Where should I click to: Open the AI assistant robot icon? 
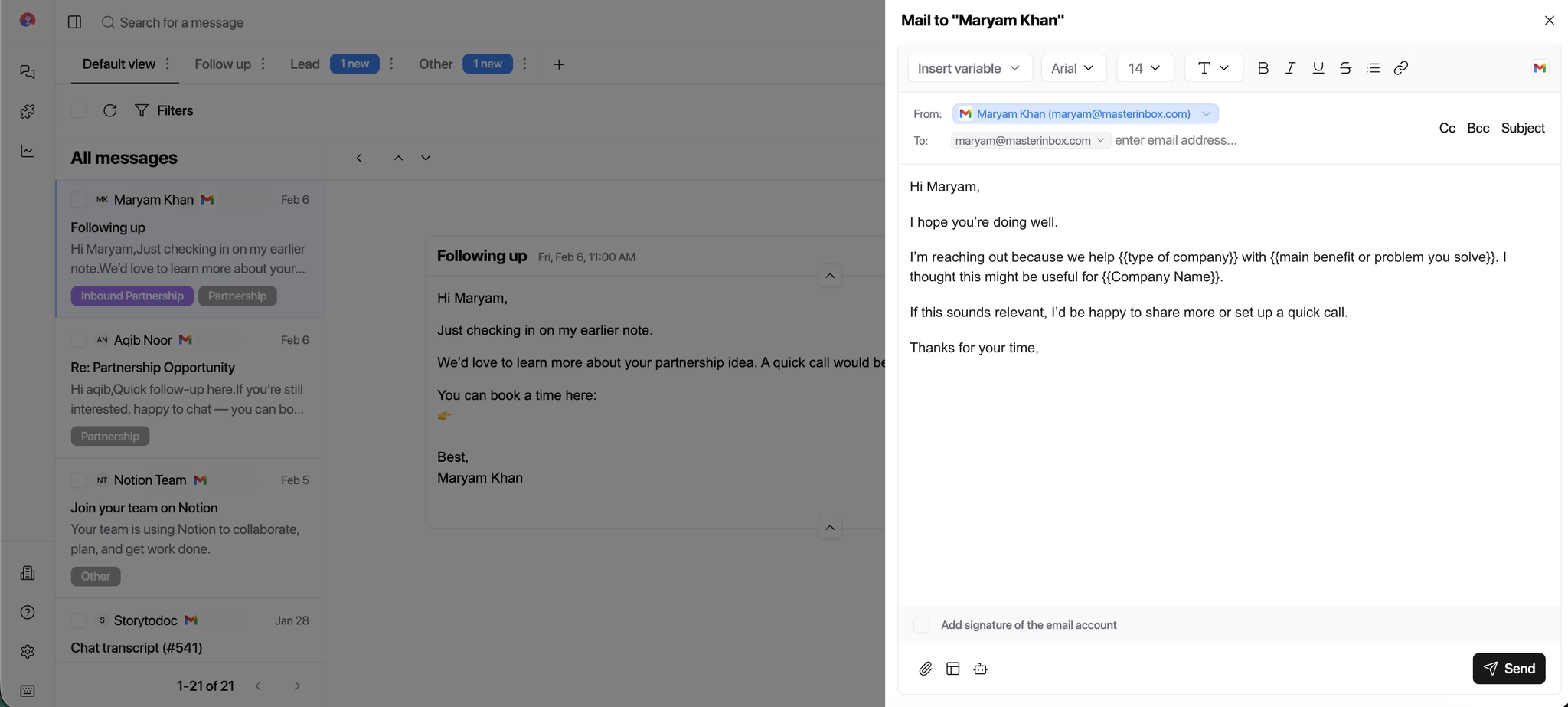(980, 668)
